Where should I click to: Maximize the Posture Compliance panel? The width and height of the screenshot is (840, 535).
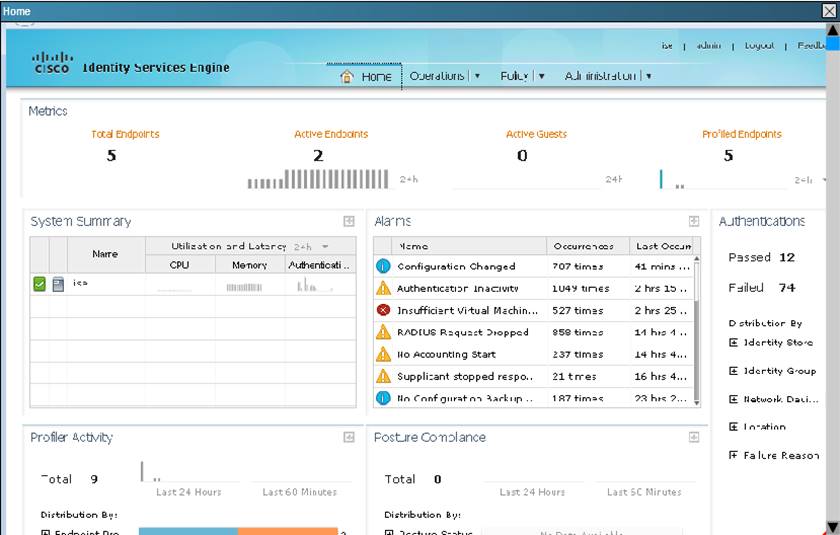[x=693, y=437]
